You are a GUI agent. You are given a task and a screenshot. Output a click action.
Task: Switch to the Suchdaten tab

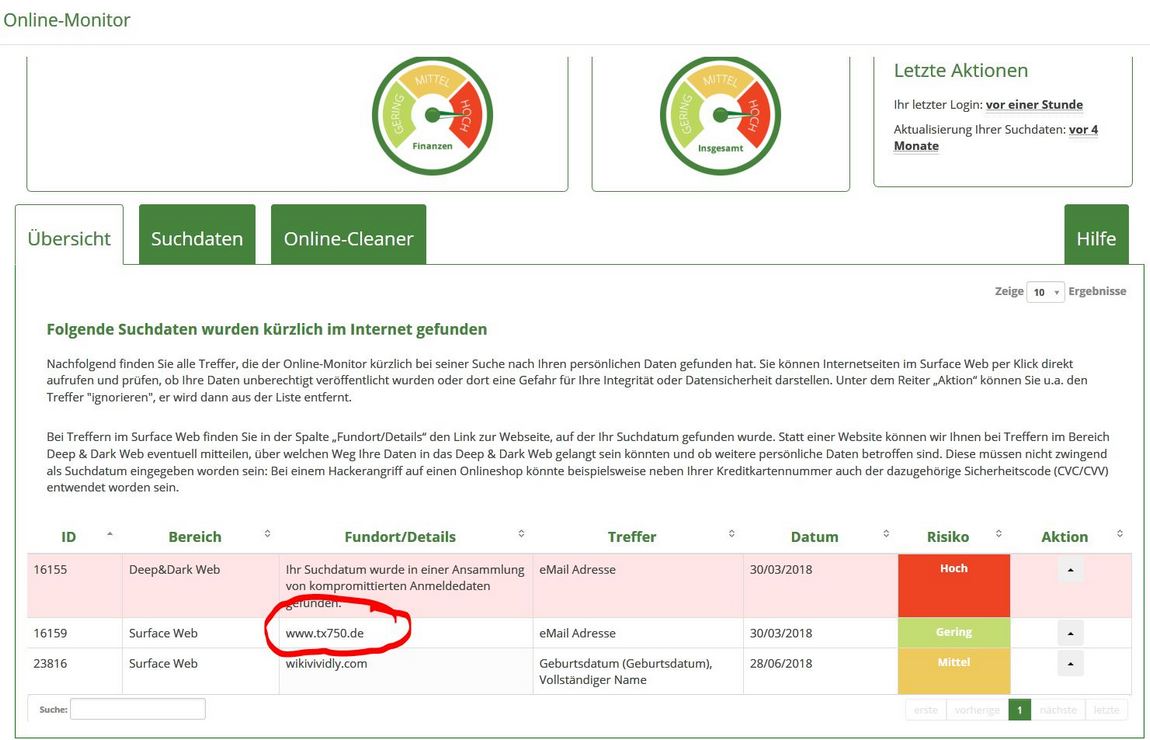197,238
